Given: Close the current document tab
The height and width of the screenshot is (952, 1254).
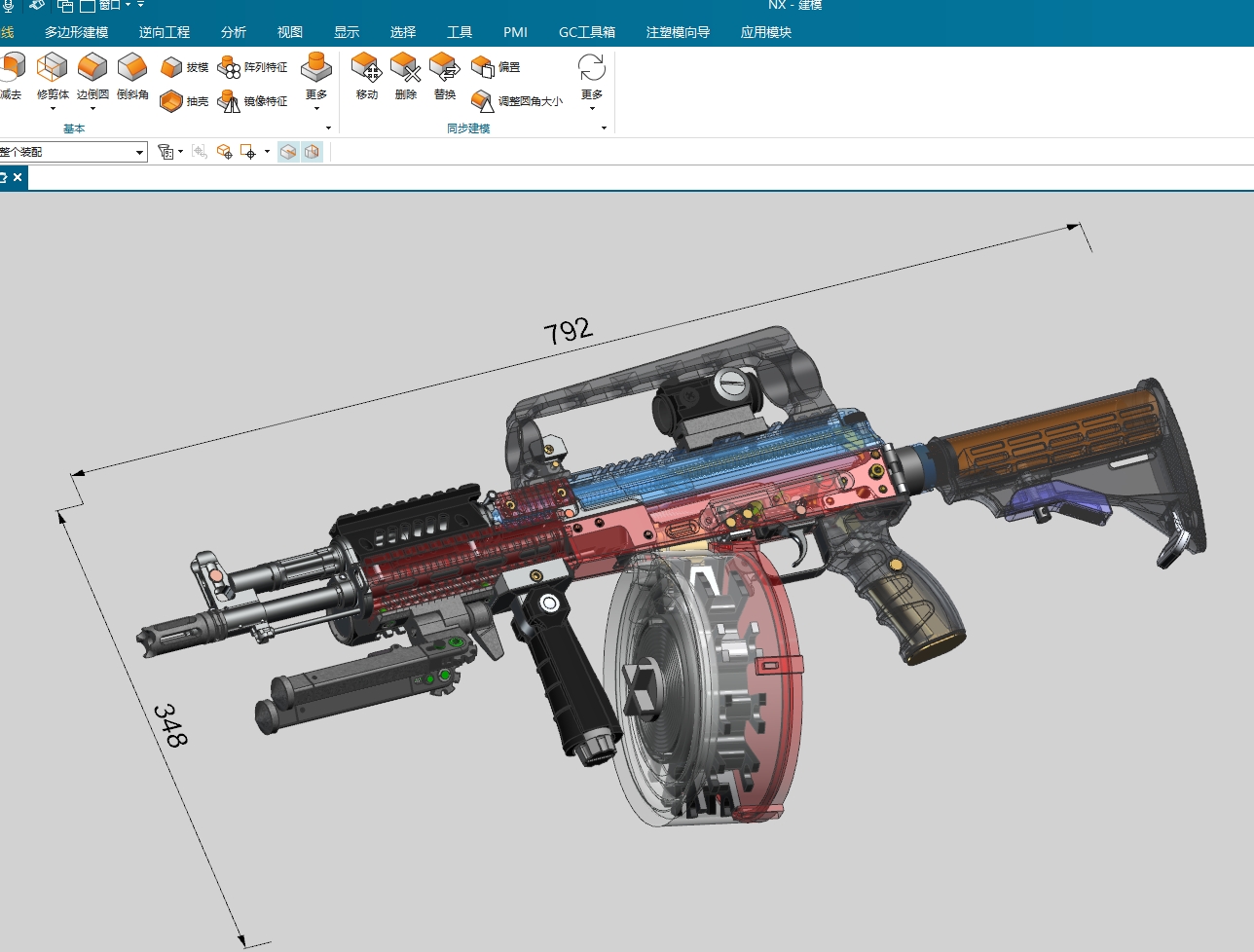Looking at the screenshot, I should pos(18,177).
